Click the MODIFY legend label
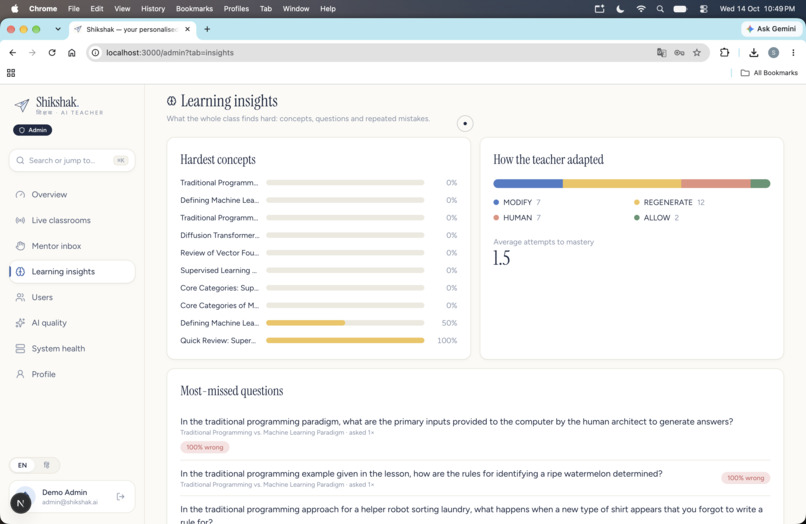The width and height of the screenshot is (806, 524). pos(517,202)
